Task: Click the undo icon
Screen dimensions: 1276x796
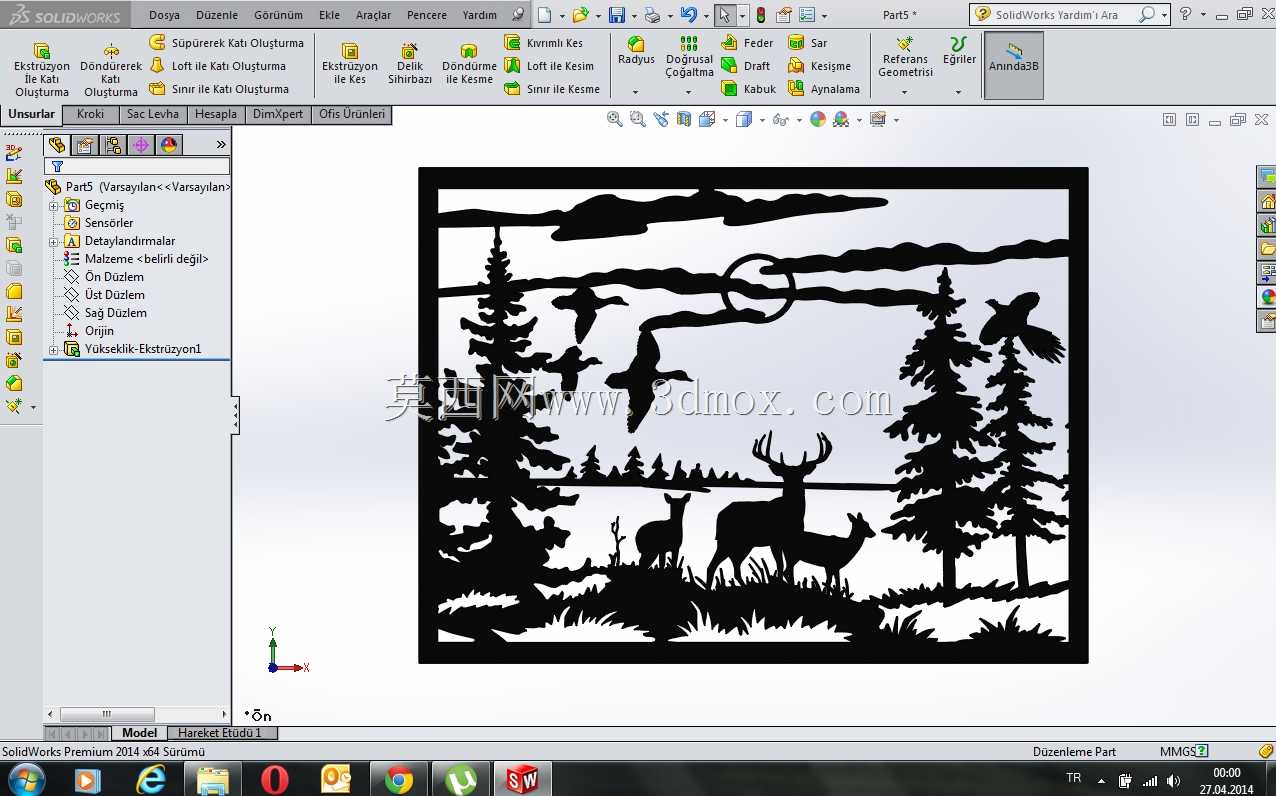Action: click(688, 15)
